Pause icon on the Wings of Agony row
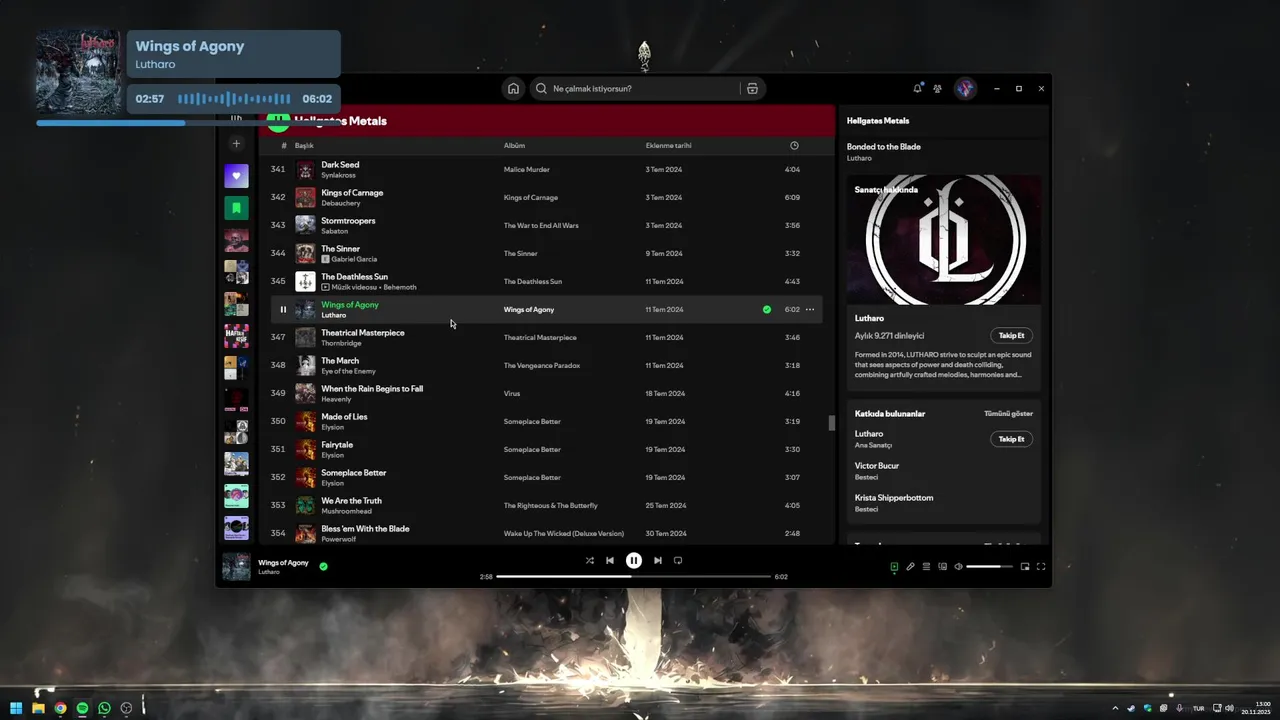Image resolution: width=1280 pixels, height=720 pixels. [x=283, y=309]
